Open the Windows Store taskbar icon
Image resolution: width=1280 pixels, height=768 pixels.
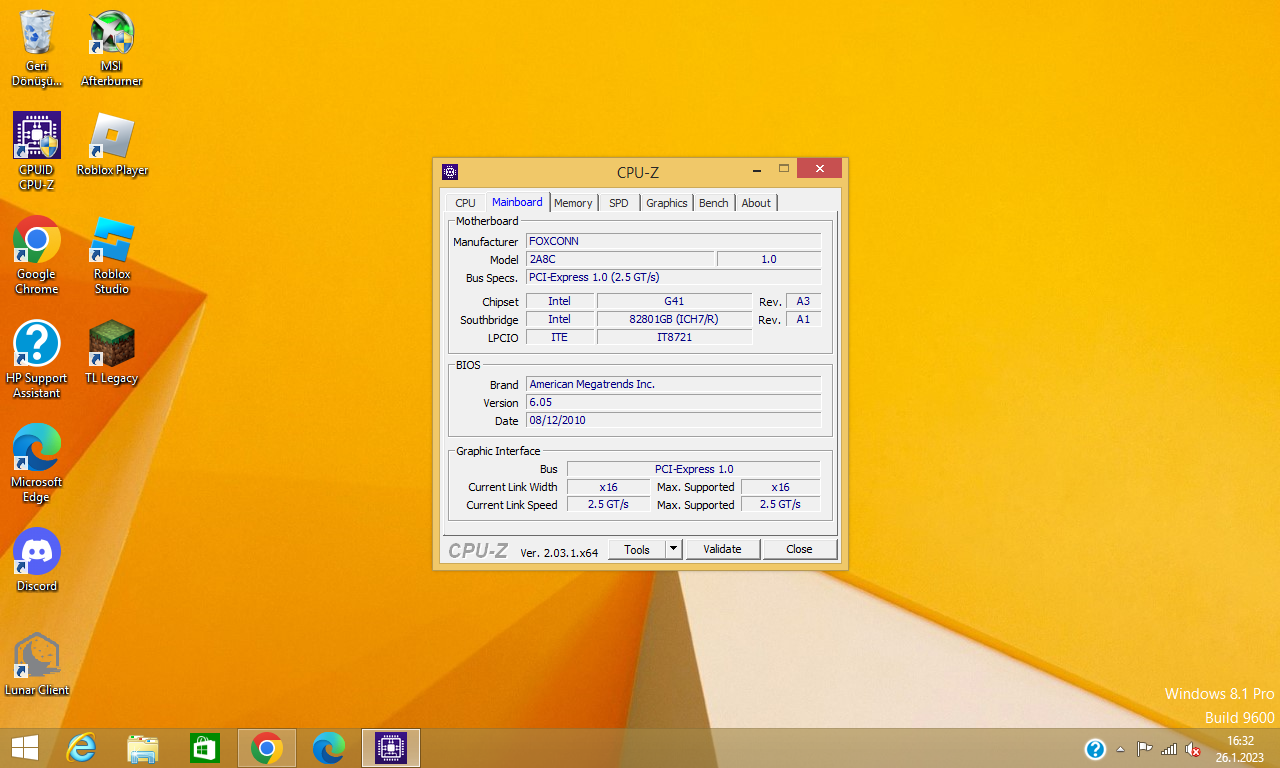[205, 748]
